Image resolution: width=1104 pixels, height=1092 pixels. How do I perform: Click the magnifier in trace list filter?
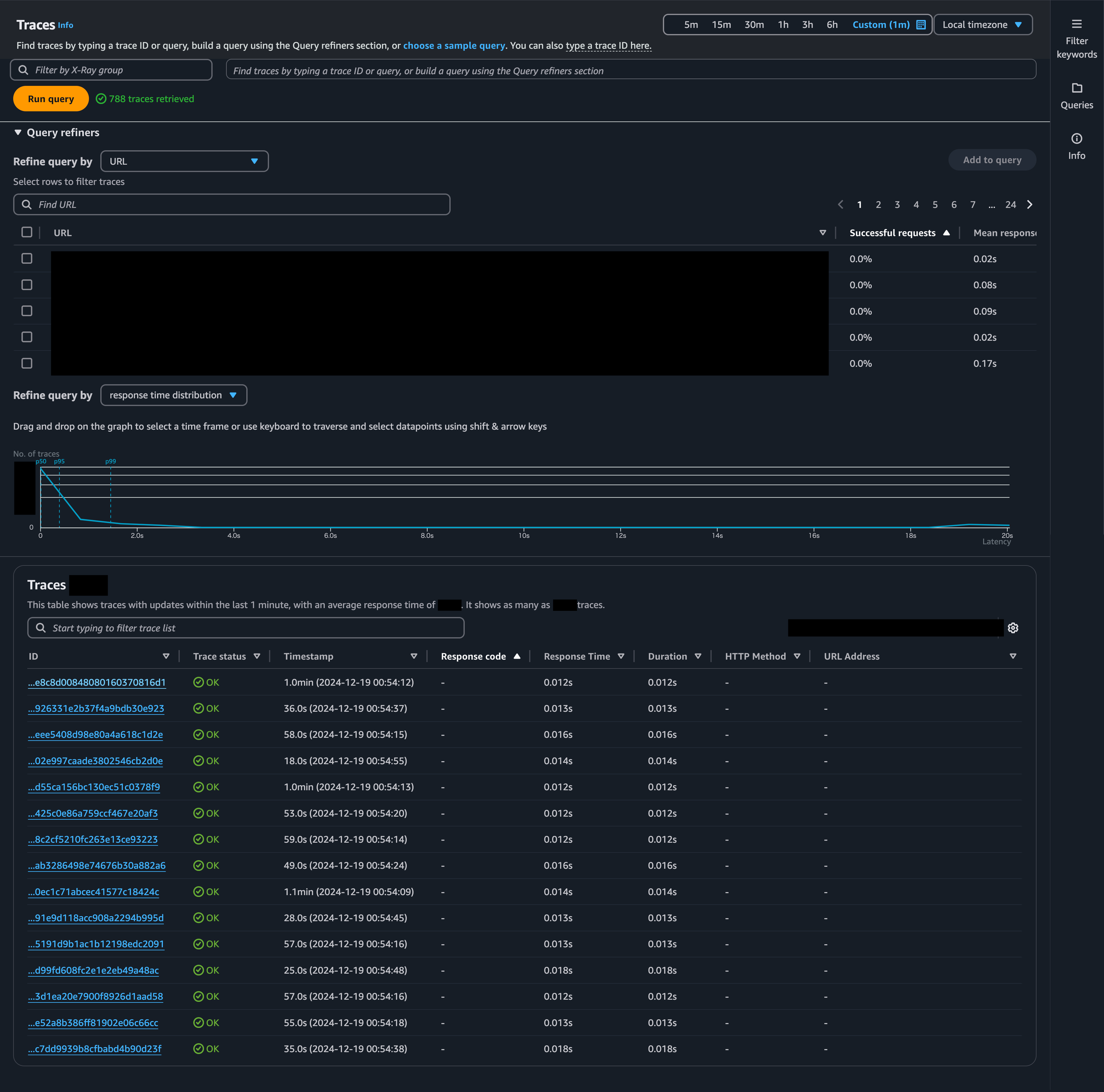(x=40, y=628)
